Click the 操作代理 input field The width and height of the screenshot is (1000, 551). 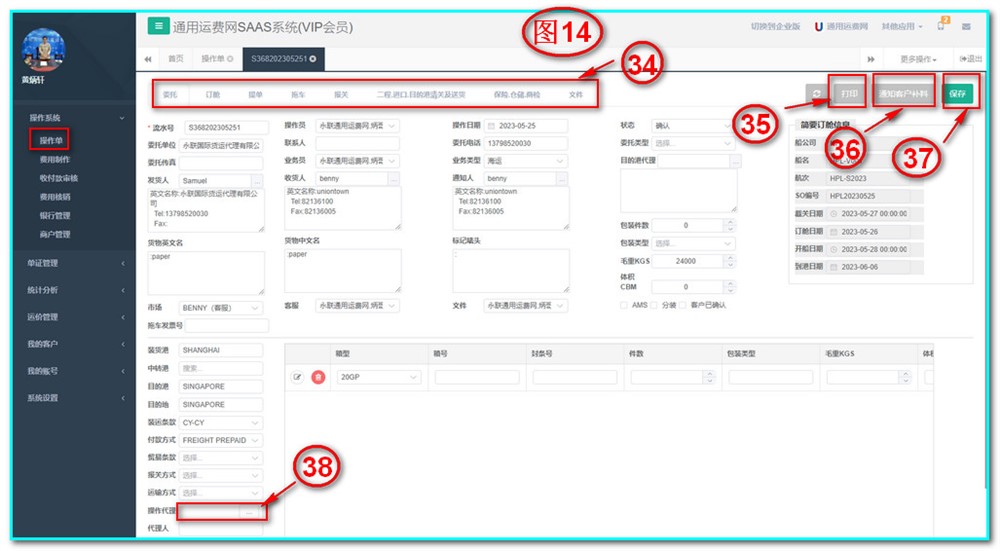point(210,511)
